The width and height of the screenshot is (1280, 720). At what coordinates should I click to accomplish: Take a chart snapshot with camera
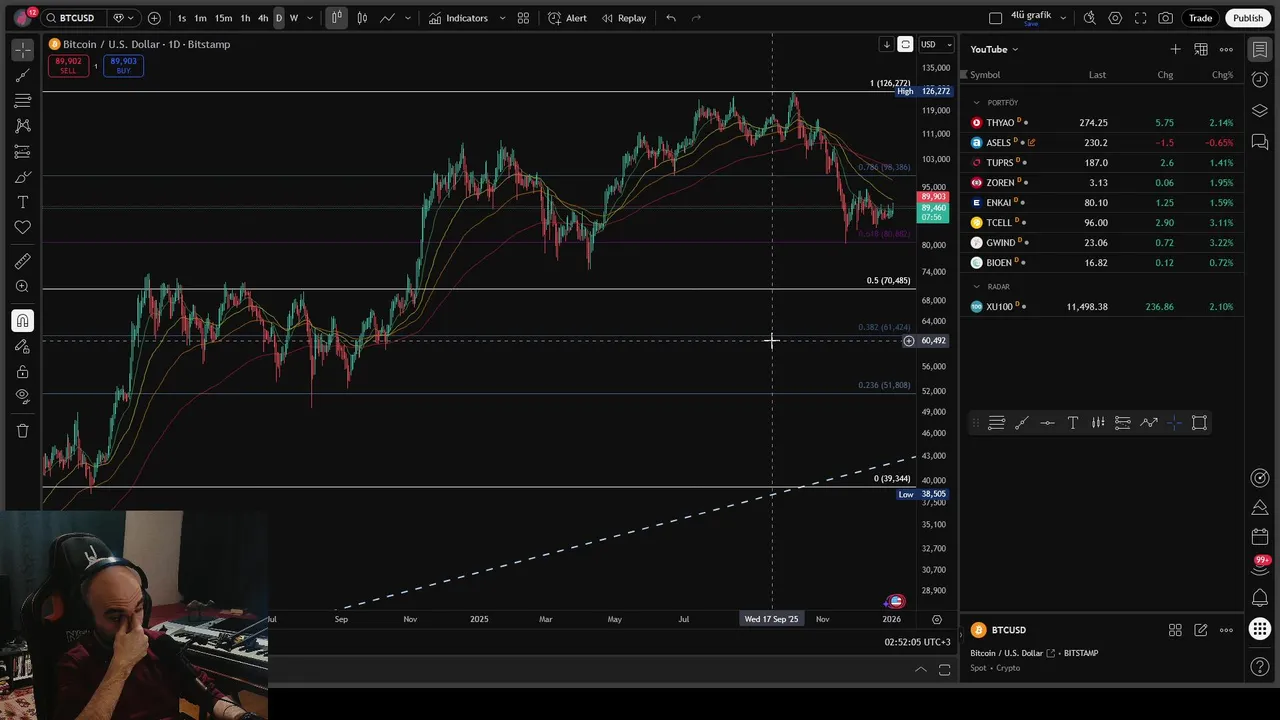click(1166, 18)
